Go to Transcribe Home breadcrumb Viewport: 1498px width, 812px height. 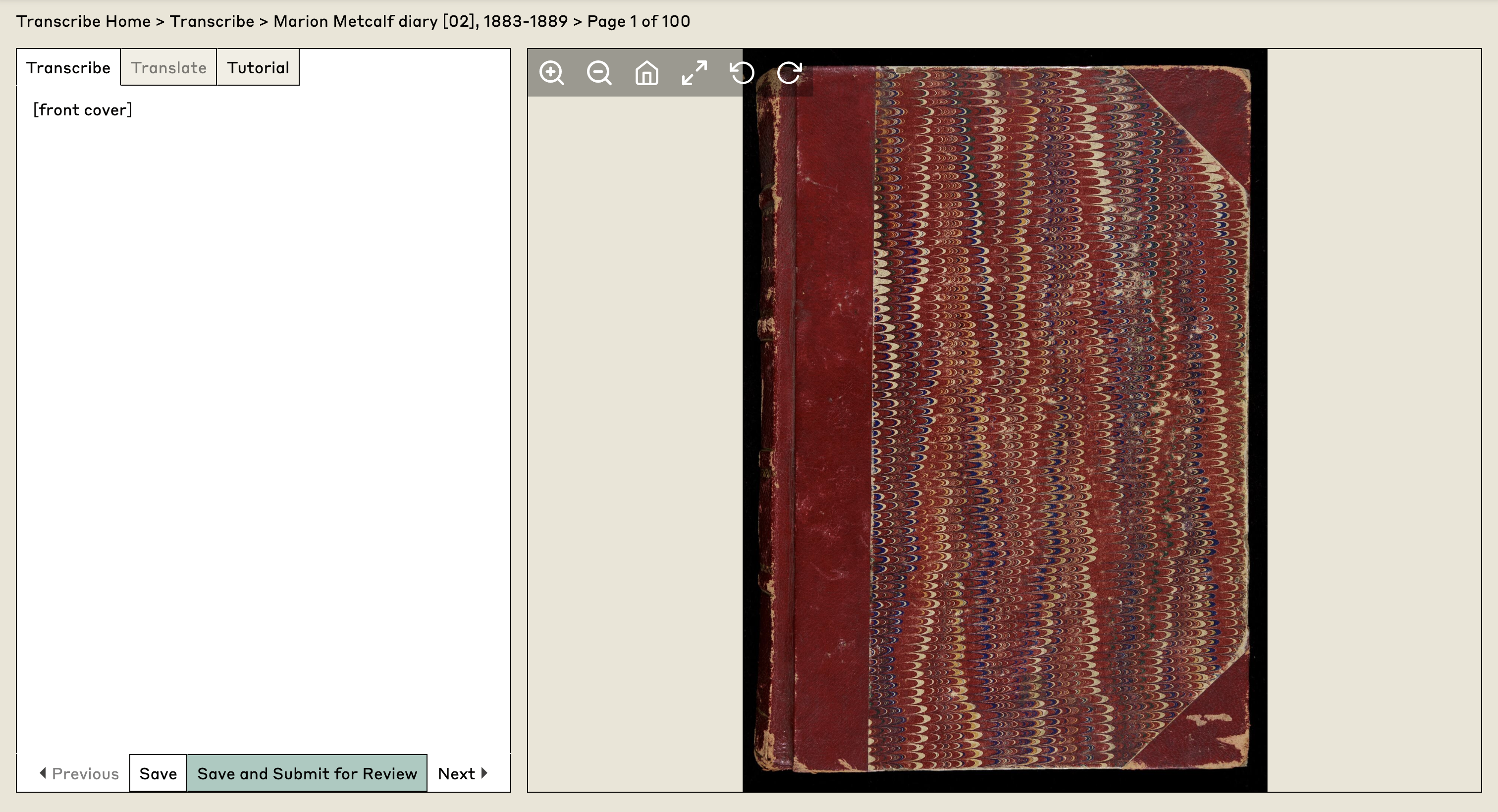point(83,21)
